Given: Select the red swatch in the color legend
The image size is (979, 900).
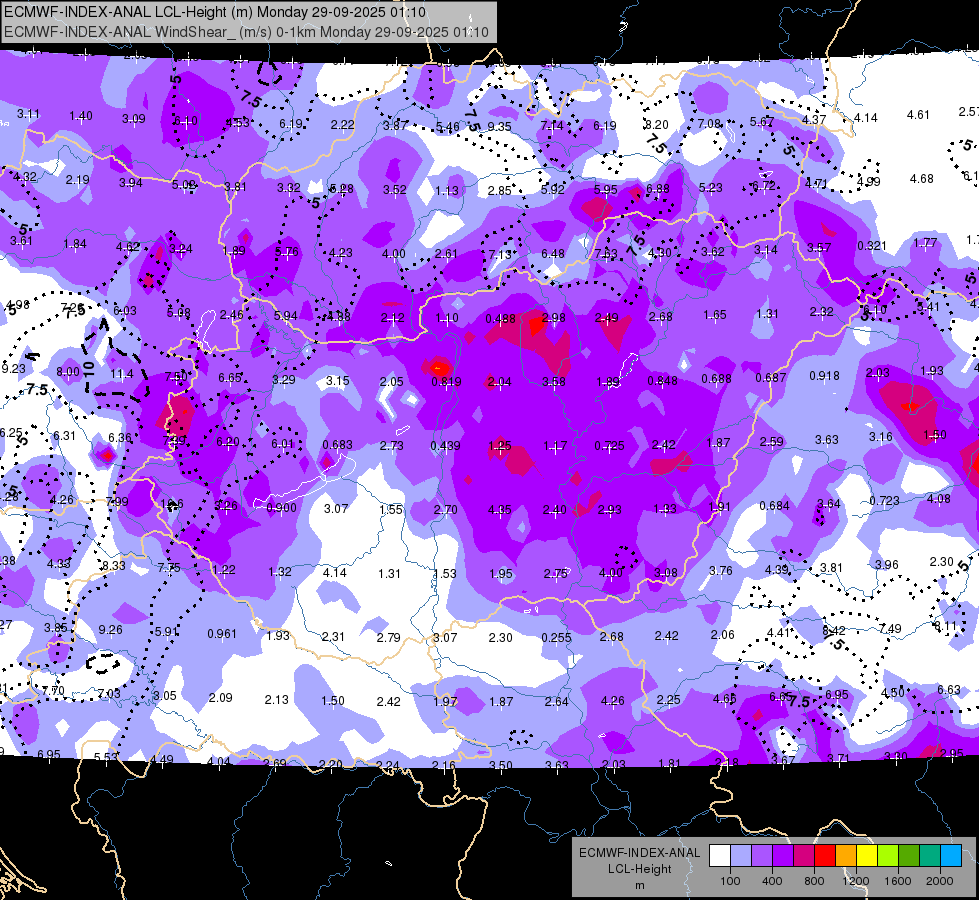Looking at the screenshot, I should tap(825, 856).
